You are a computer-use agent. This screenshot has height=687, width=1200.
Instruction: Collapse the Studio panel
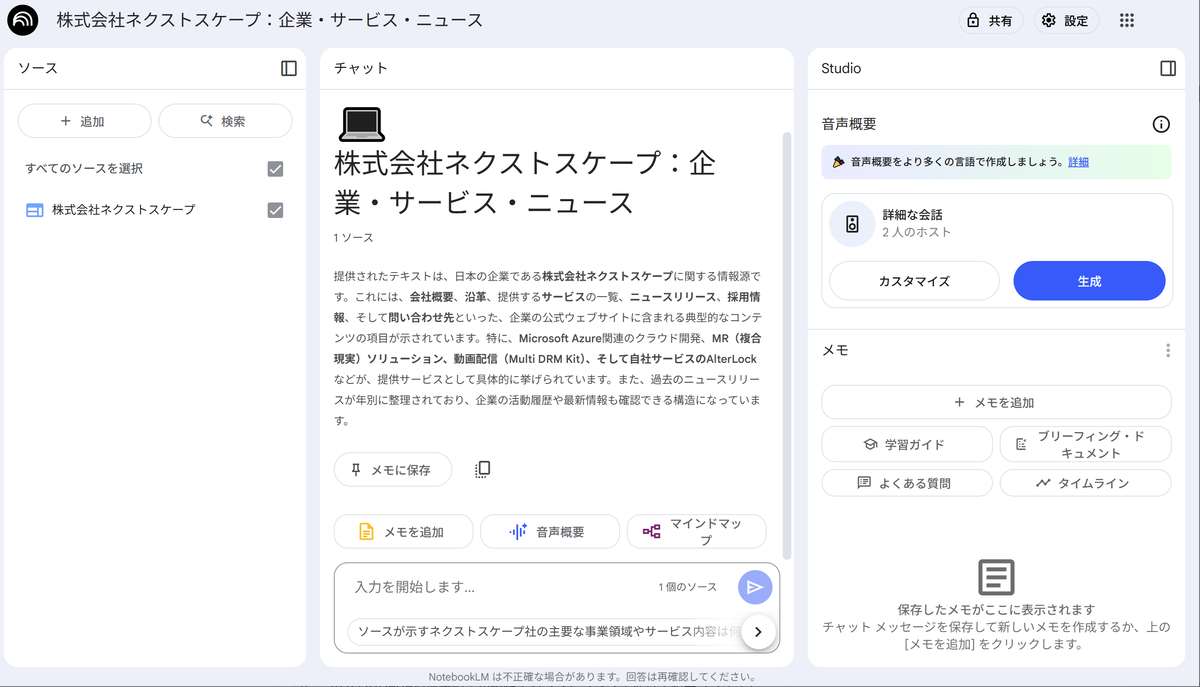pyautogui.click(x=1167, y=68)
